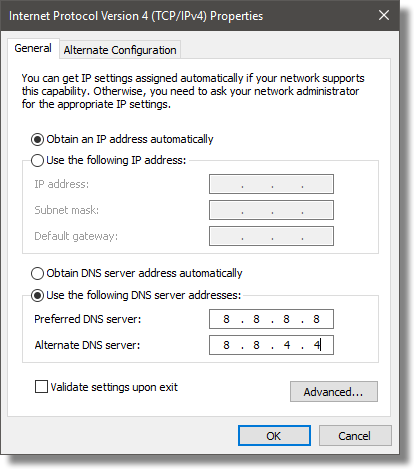Confirm with the OK button
414x469 pixels.
274,436
